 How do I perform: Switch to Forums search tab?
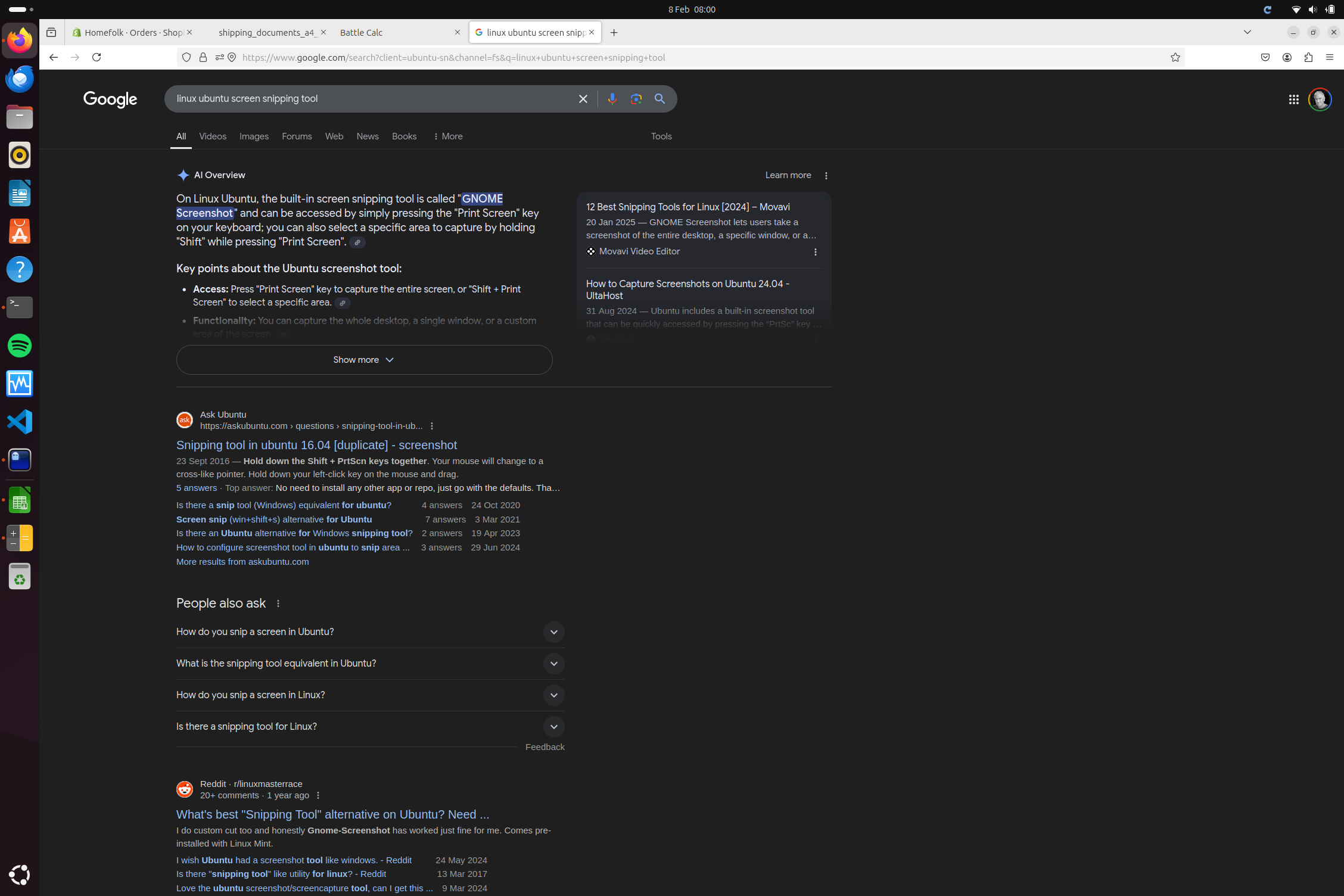click(297, 136)
